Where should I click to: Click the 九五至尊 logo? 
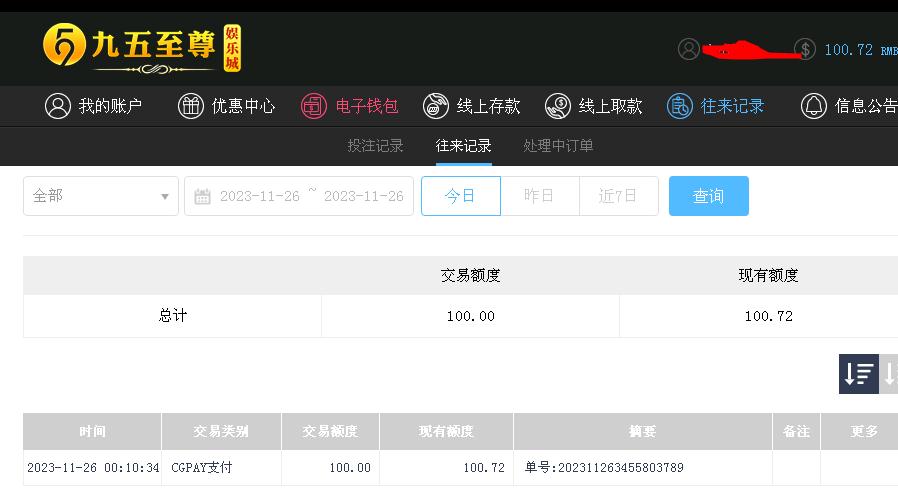point(142,48)
